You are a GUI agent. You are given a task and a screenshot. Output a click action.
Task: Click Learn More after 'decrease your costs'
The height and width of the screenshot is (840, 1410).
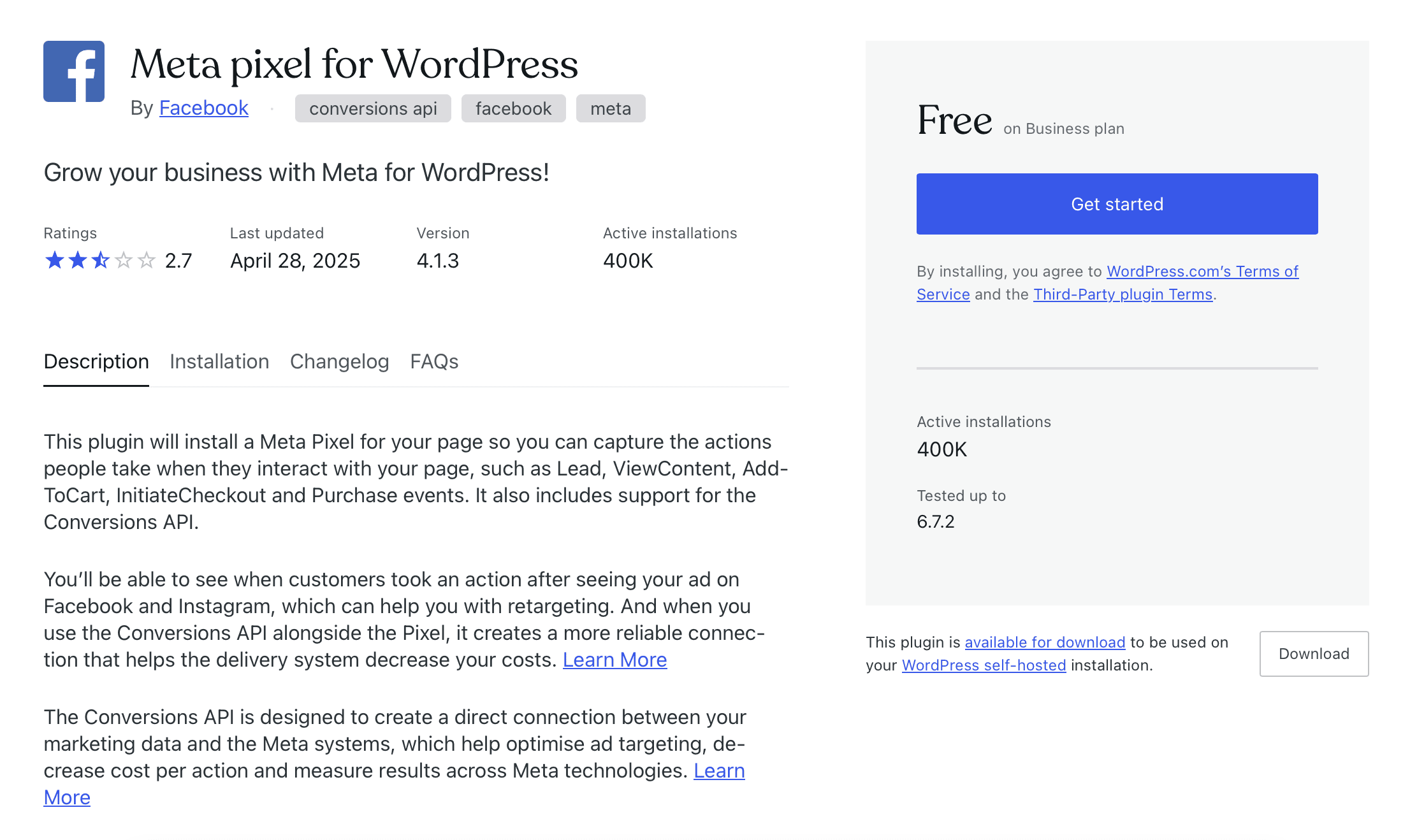[x=614, y=660]
